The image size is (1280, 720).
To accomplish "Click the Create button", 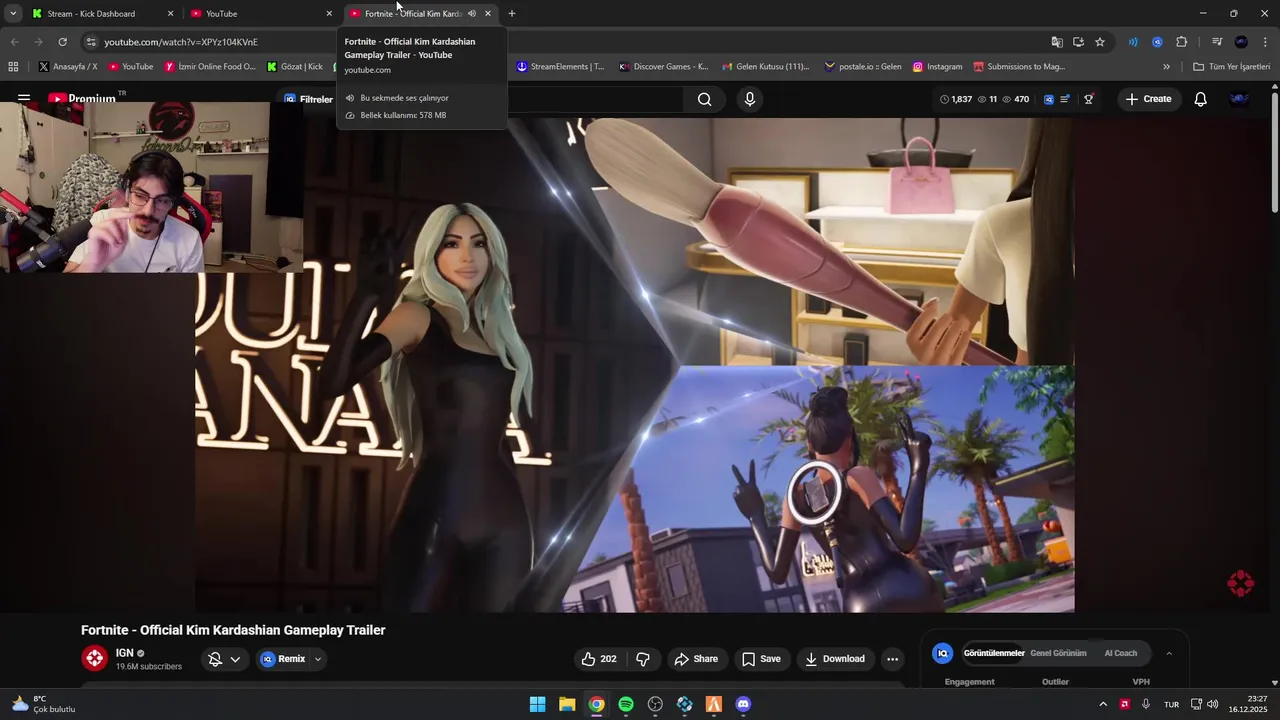I will coord(1148,99).
